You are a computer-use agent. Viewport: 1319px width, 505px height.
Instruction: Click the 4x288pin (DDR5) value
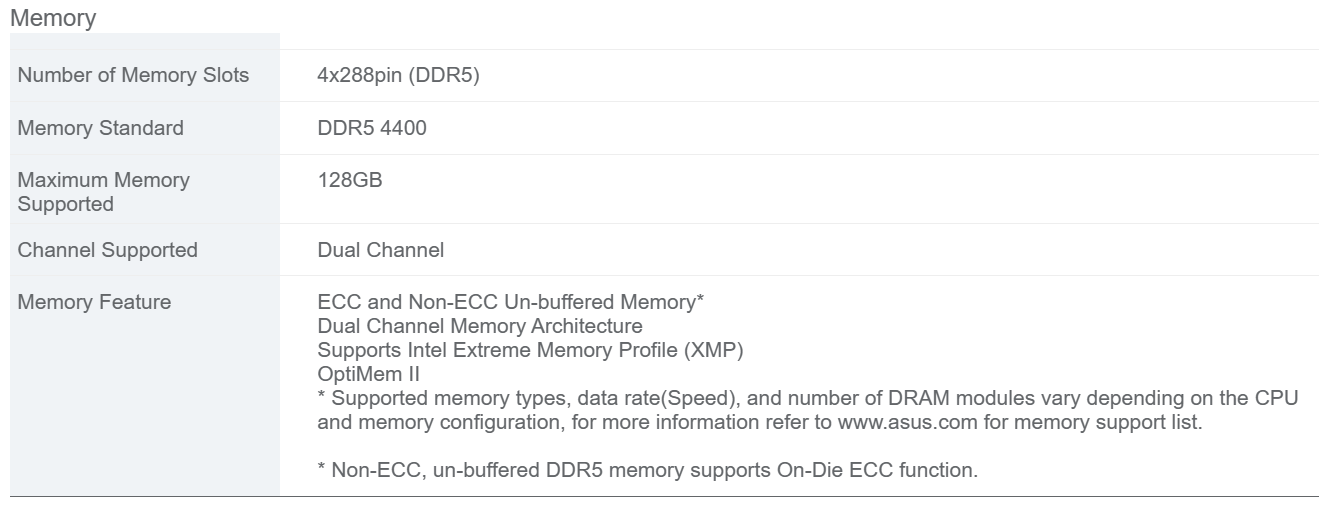click(x=398, y=76)
